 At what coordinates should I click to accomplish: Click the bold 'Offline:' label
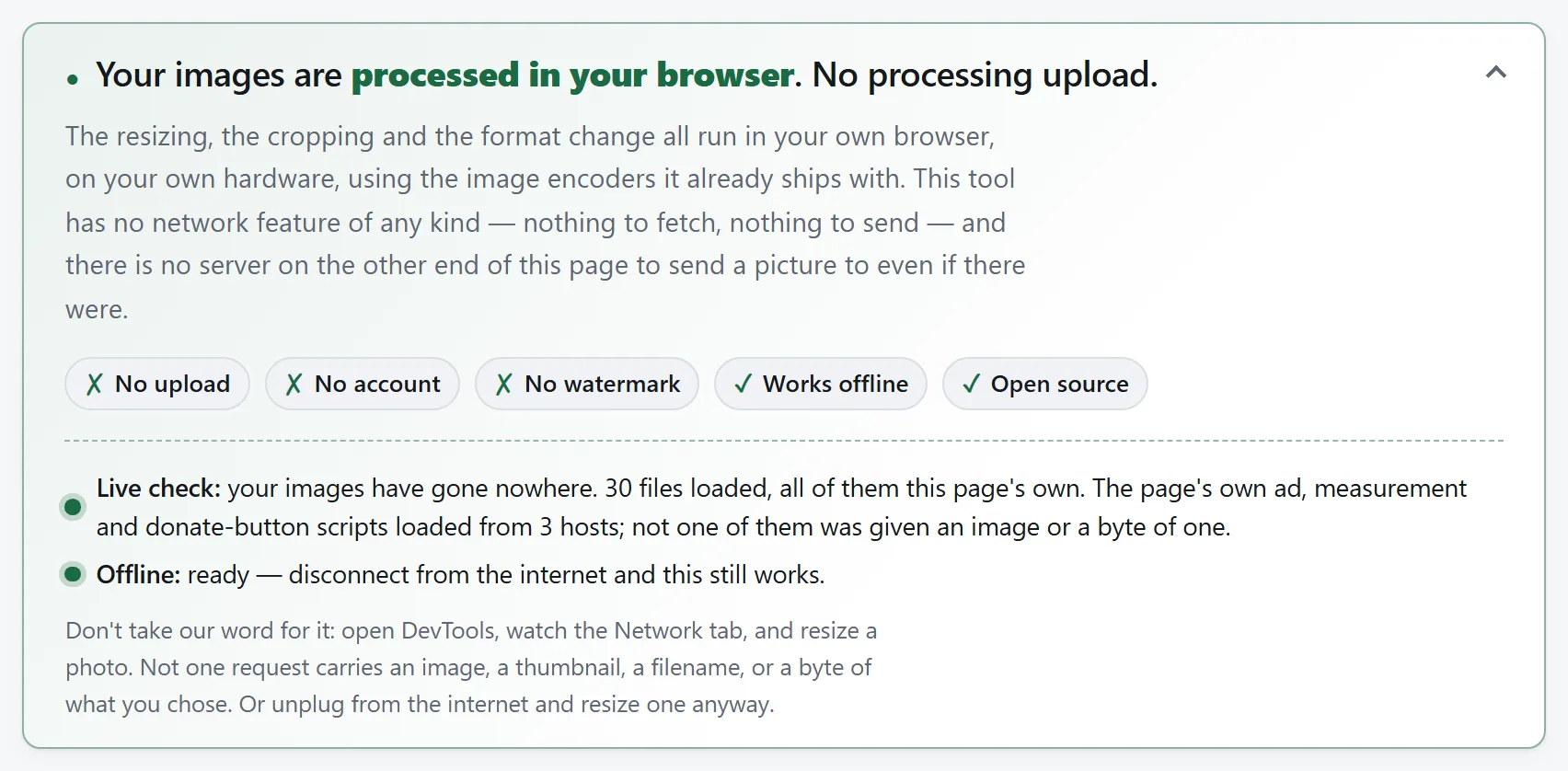point(138,574)
